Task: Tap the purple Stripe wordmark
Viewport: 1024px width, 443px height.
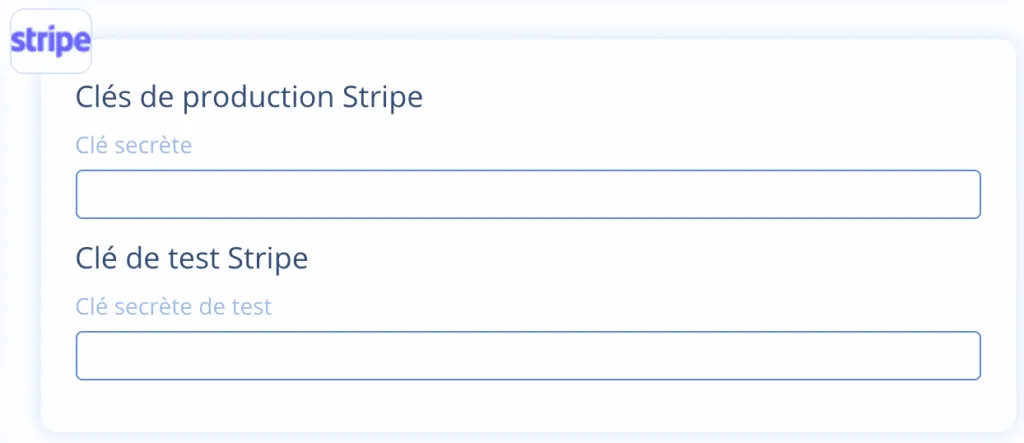Action: (x=51, y=42)
